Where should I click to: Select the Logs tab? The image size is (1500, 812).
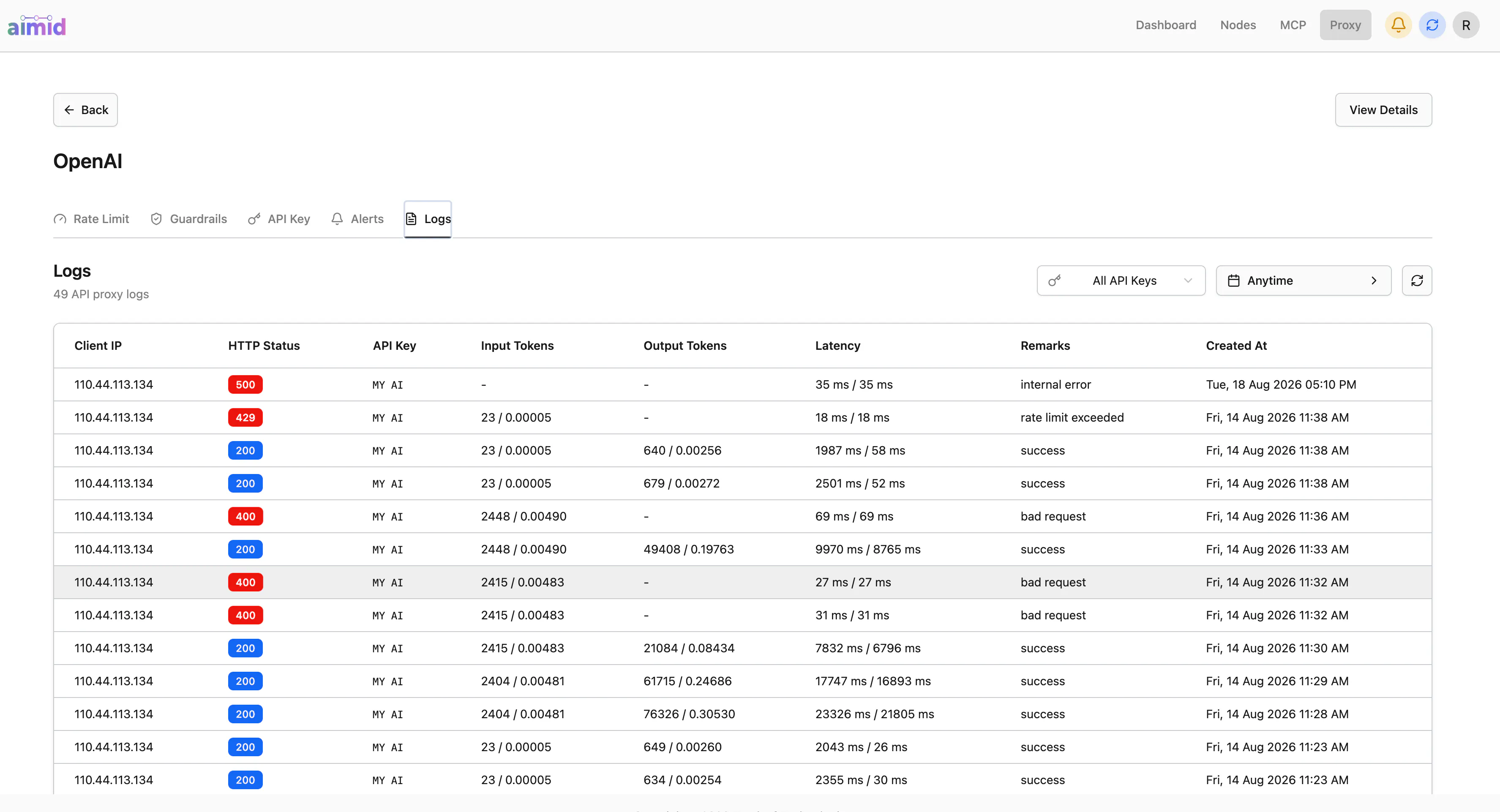coord(428,219)
